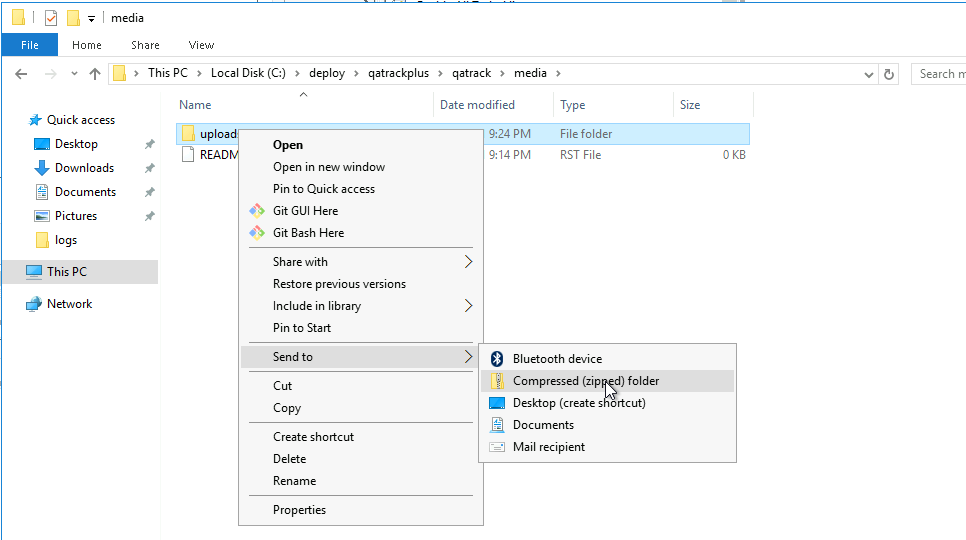
Task: Choose Open in new window
Action: click(360, 167)
